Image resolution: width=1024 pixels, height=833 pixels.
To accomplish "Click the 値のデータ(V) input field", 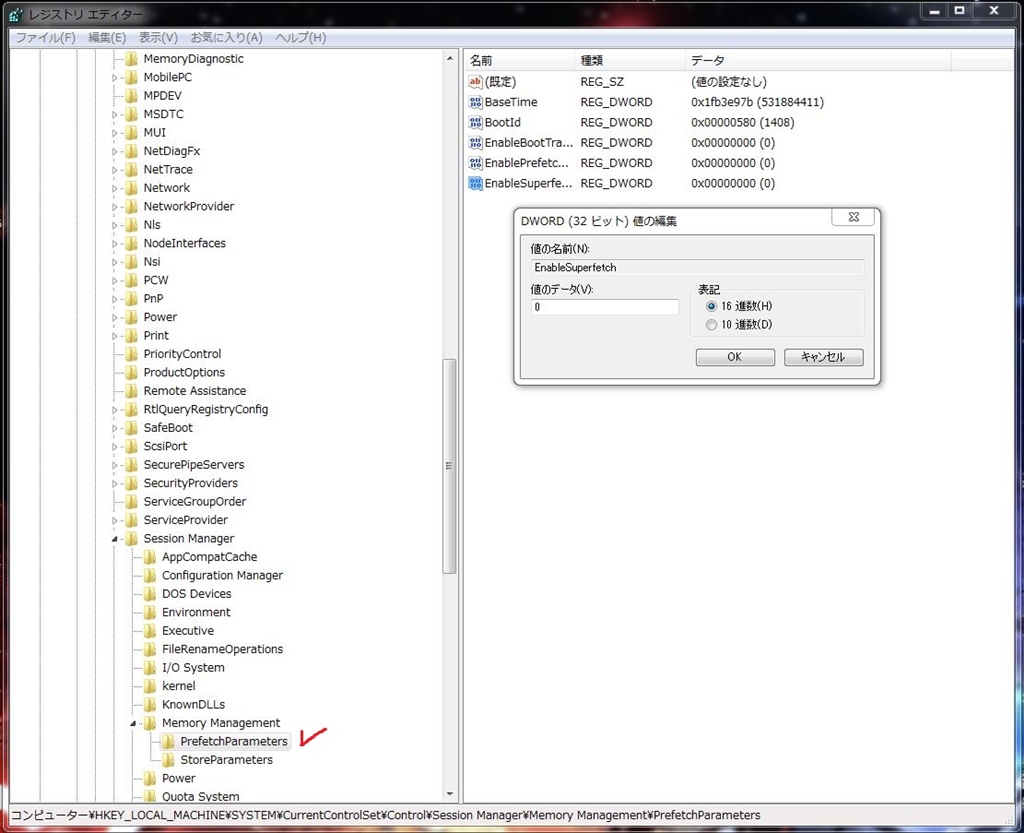I will coord(605,307).
